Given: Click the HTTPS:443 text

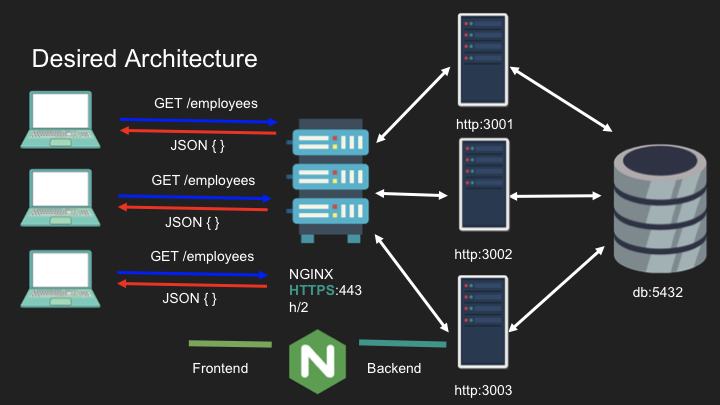Looking at the screenshot, I should pyautogui.click(x=325, y=290).
